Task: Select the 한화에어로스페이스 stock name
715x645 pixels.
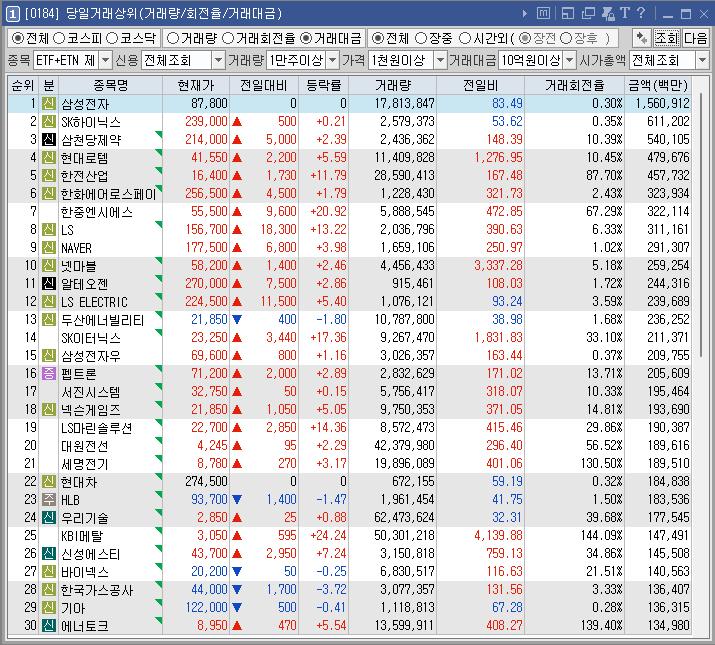Action: tap(109, 194)
